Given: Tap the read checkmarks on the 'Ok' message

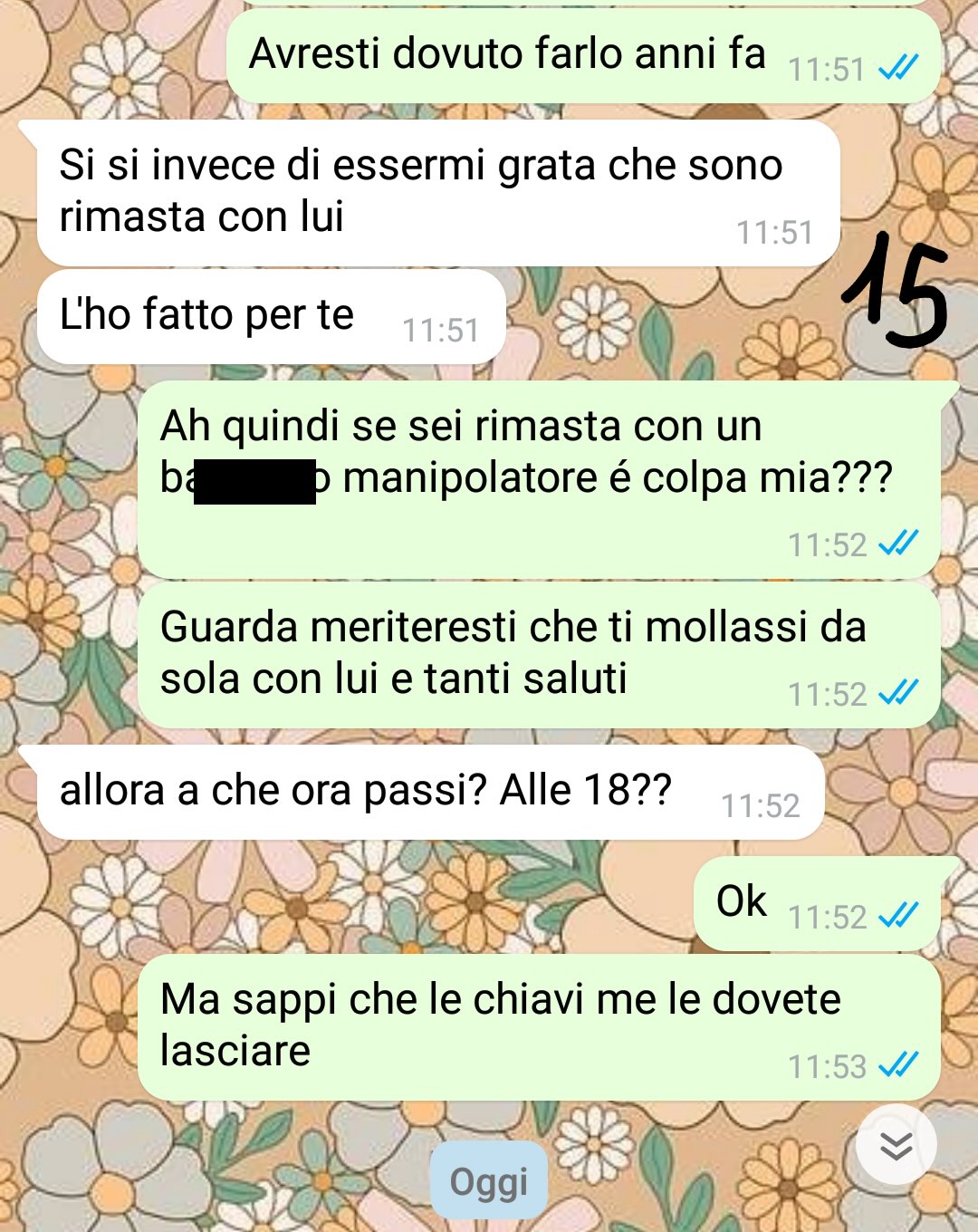Looking at the screenshot, I should (x=899, y=915).
